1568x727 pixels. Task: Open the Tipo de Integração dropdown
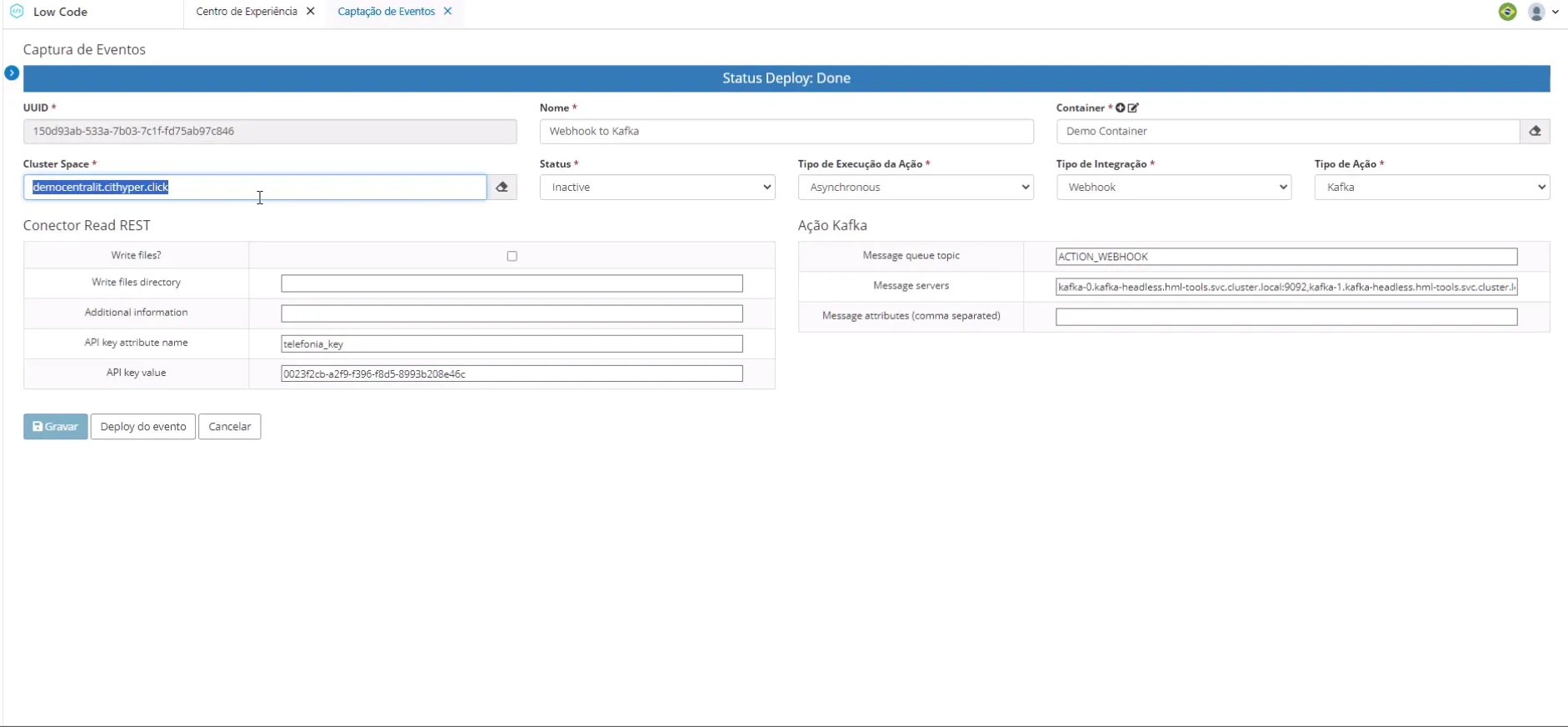[x=1174, y=188]
